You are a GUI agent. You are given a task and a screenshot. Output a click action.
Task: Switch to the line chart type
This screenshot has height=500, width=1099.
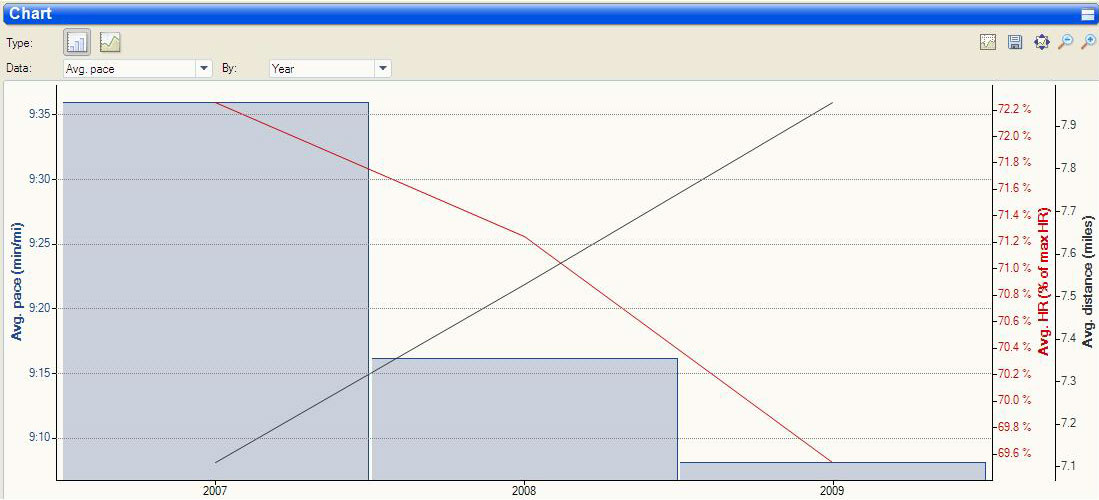coord(110,43)
